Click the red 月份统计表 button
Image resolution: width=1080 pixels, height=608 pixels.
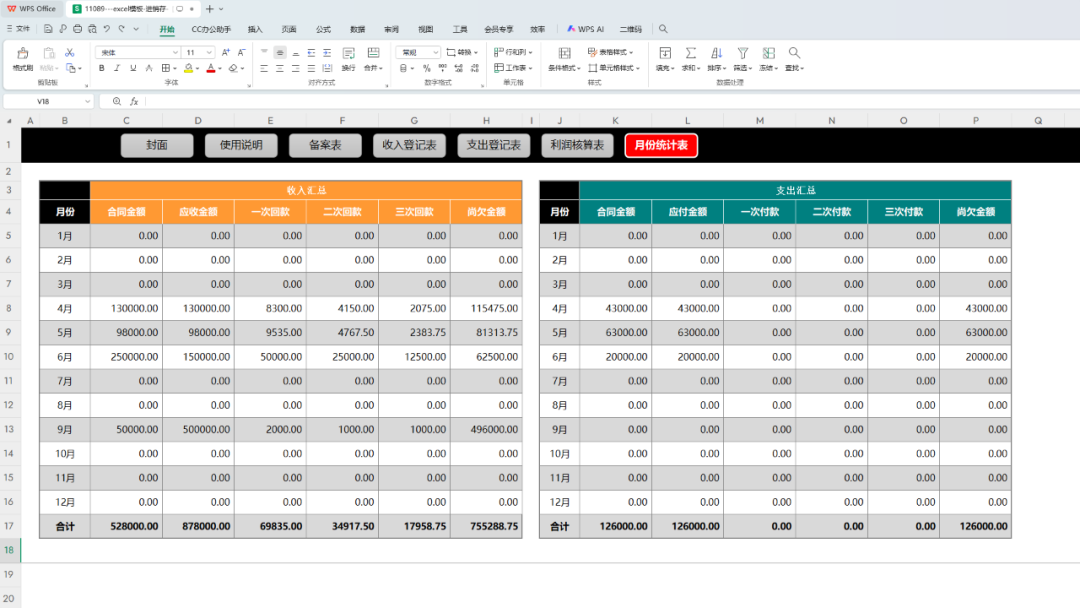661,145
